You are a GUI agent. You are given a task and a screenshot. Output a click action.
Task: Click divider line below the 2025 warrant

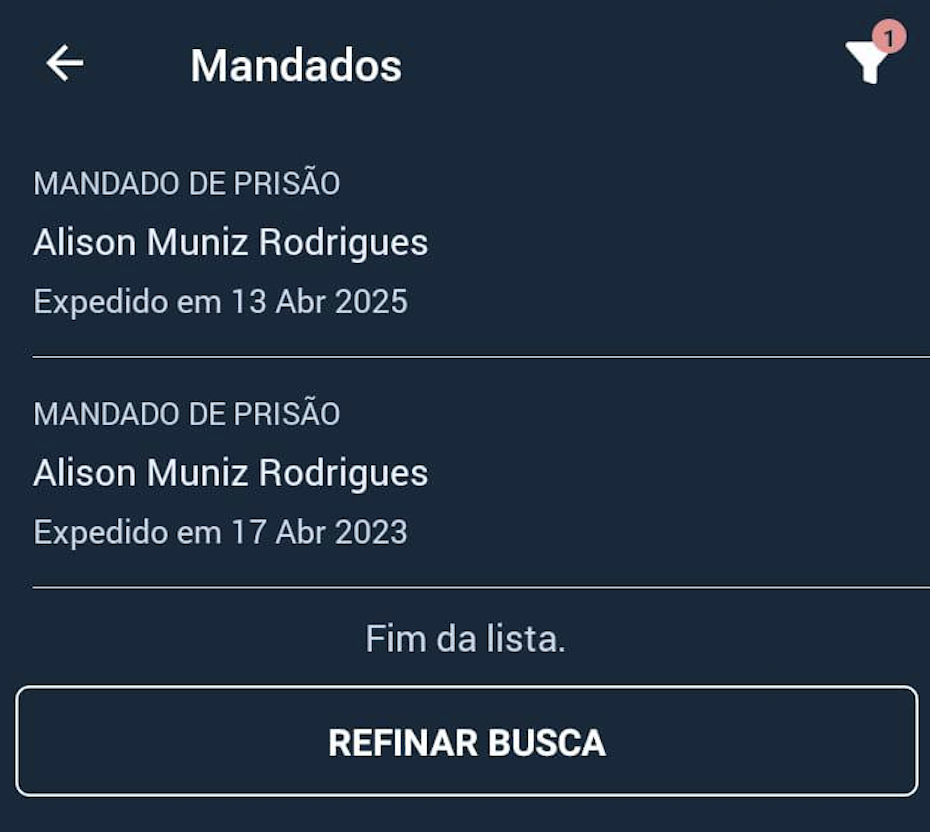pos(480,356)
